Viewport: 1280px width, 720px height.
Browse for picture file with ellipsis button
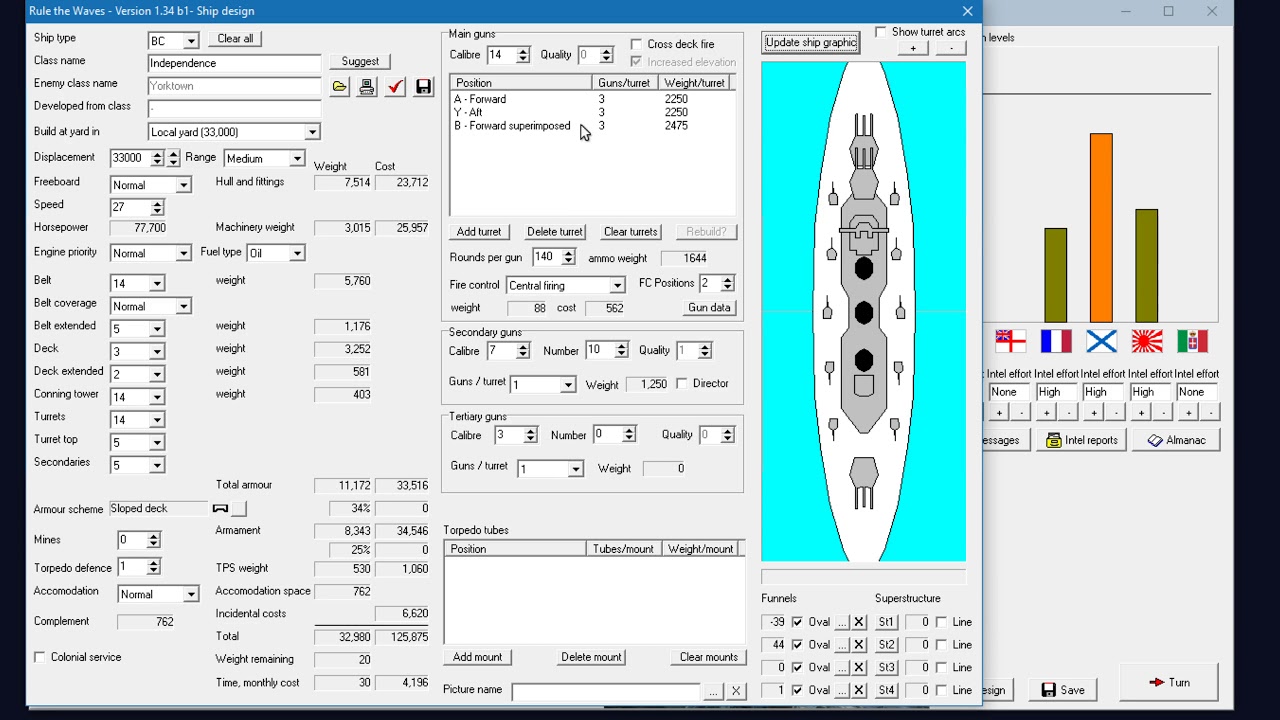(x=713, y=691)
